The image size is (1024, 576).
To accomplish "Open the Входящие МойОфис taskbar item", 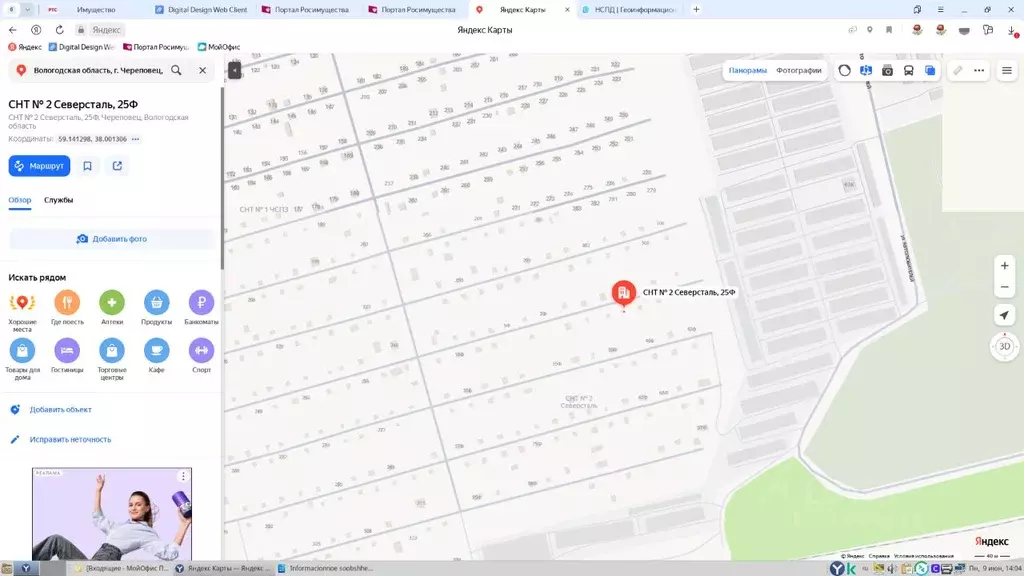I will click(x=121, y=568).
